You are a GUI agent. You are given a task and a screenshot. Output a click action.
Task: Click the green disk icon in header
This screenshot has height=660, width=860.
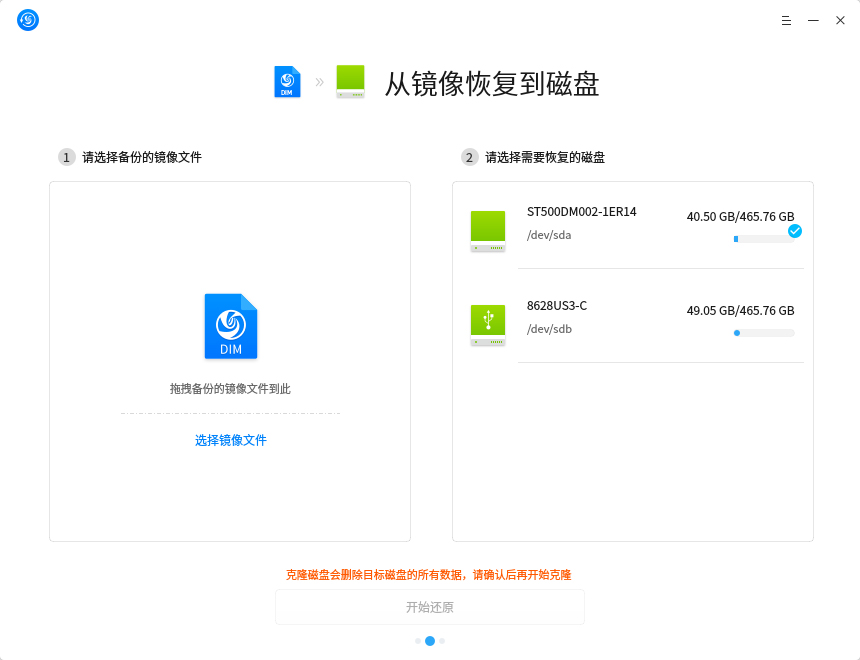point(350,82)
